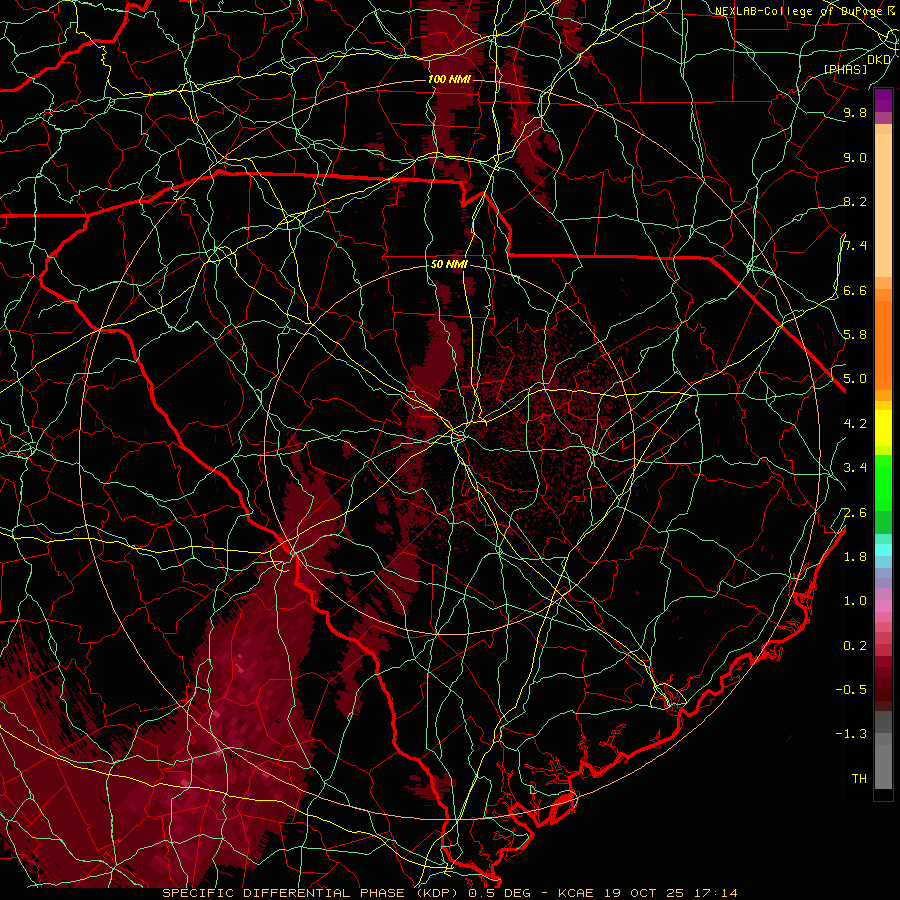Screen dimensions: 900x900
Task: Click the gray TH segment of the color bar
Action: tap(883, 763)
